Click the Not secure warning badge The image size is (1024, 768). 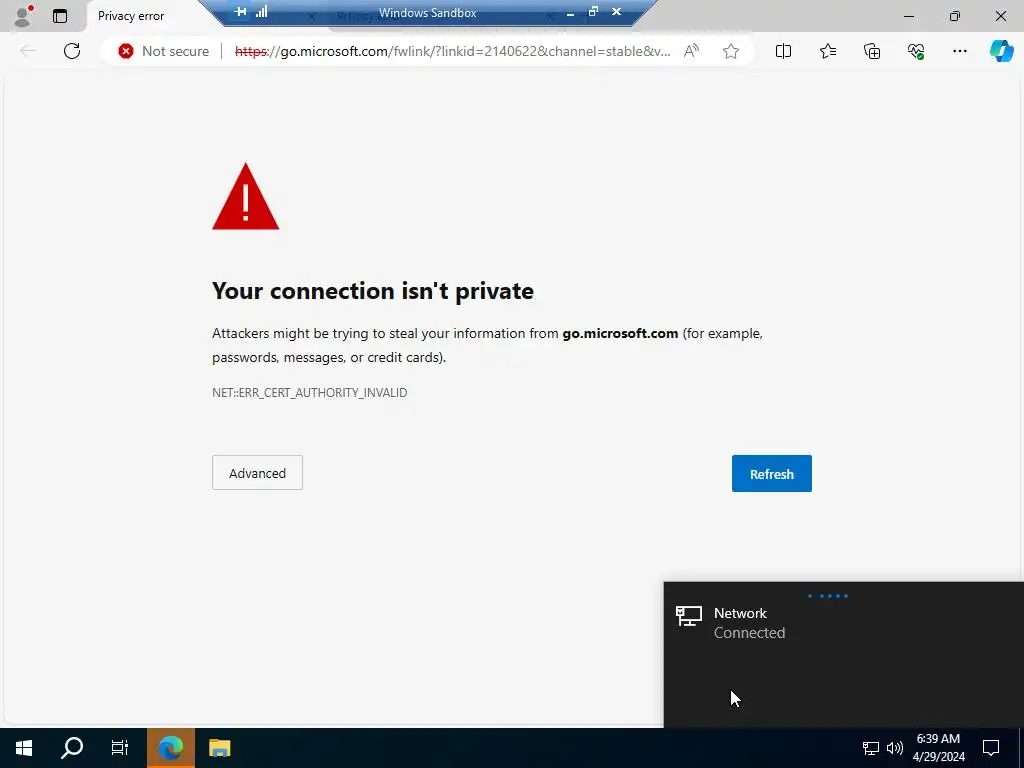(163, 51)
